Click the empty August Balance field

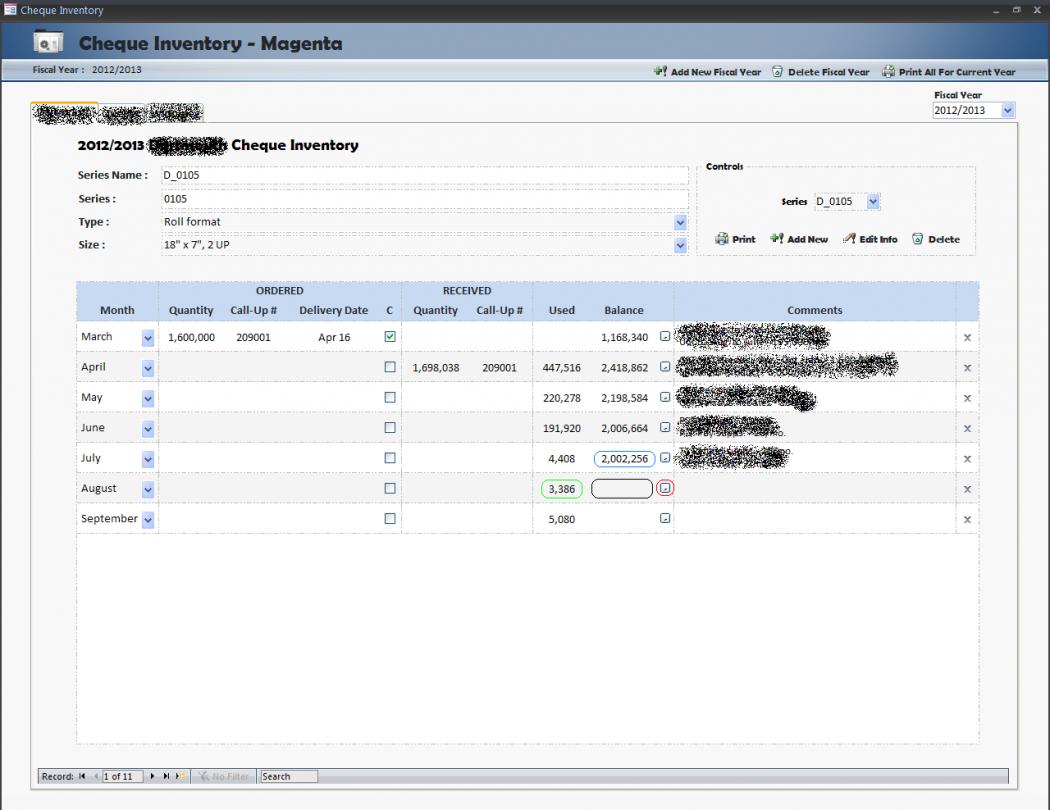pyautogui.click(x=622, y=489)
